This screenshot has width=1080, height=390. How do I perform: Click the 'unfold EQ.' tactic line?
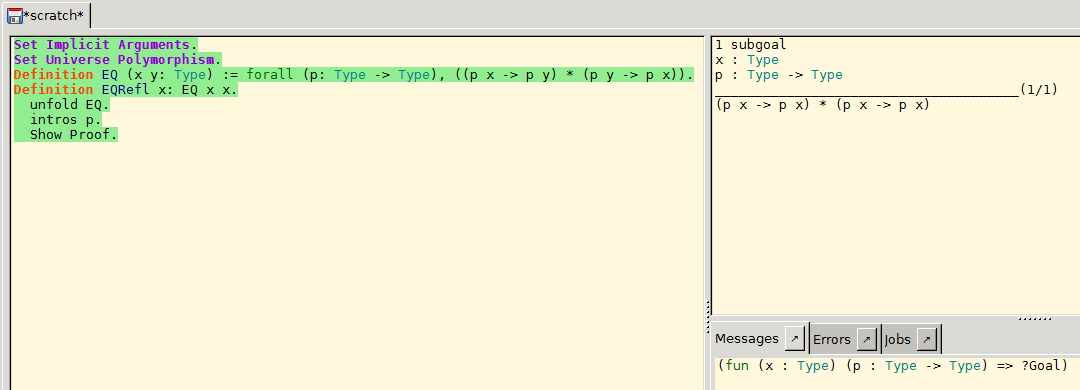(x=70, y=105)
